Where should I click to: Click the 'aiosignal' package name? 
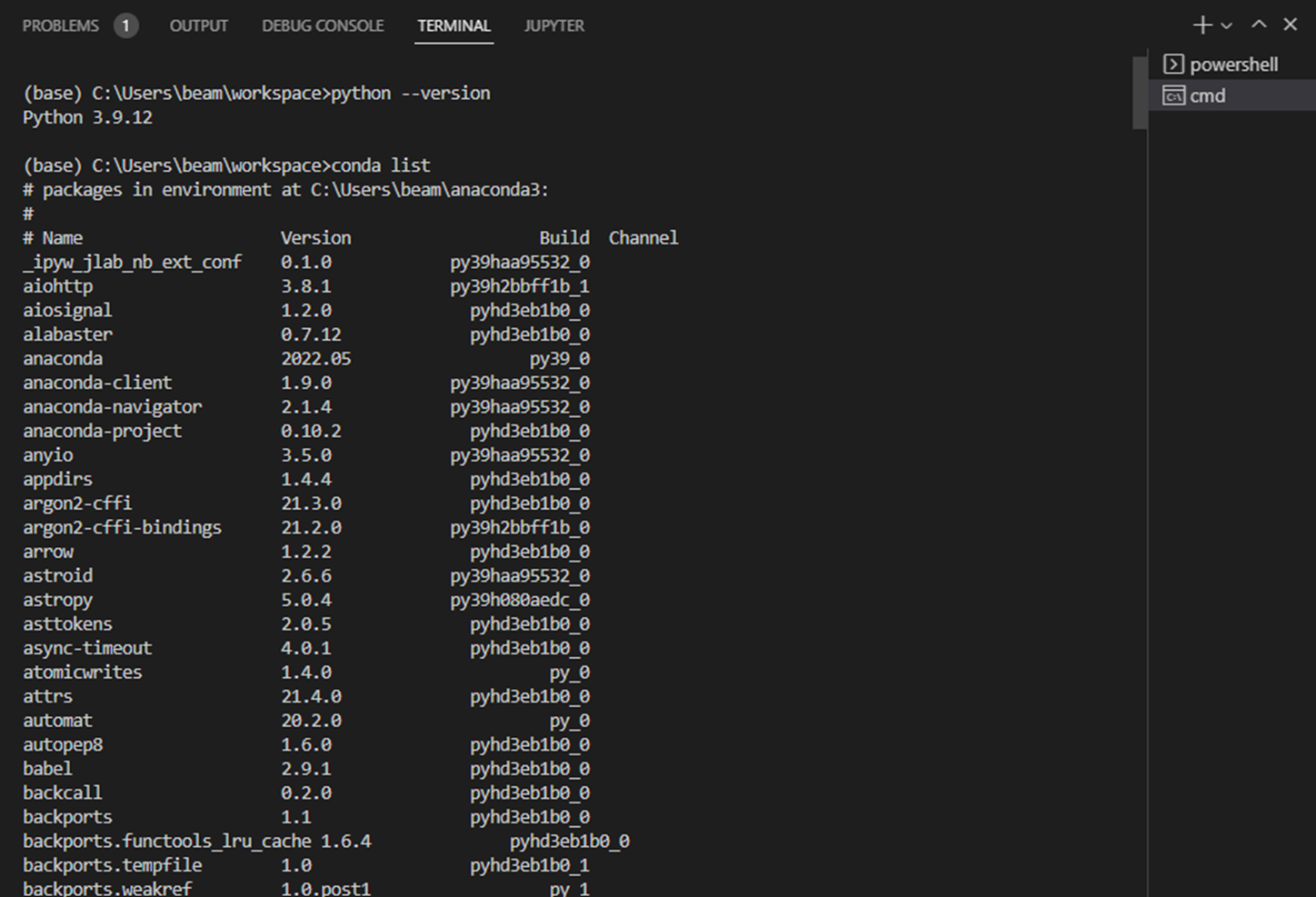coord(67,310)
